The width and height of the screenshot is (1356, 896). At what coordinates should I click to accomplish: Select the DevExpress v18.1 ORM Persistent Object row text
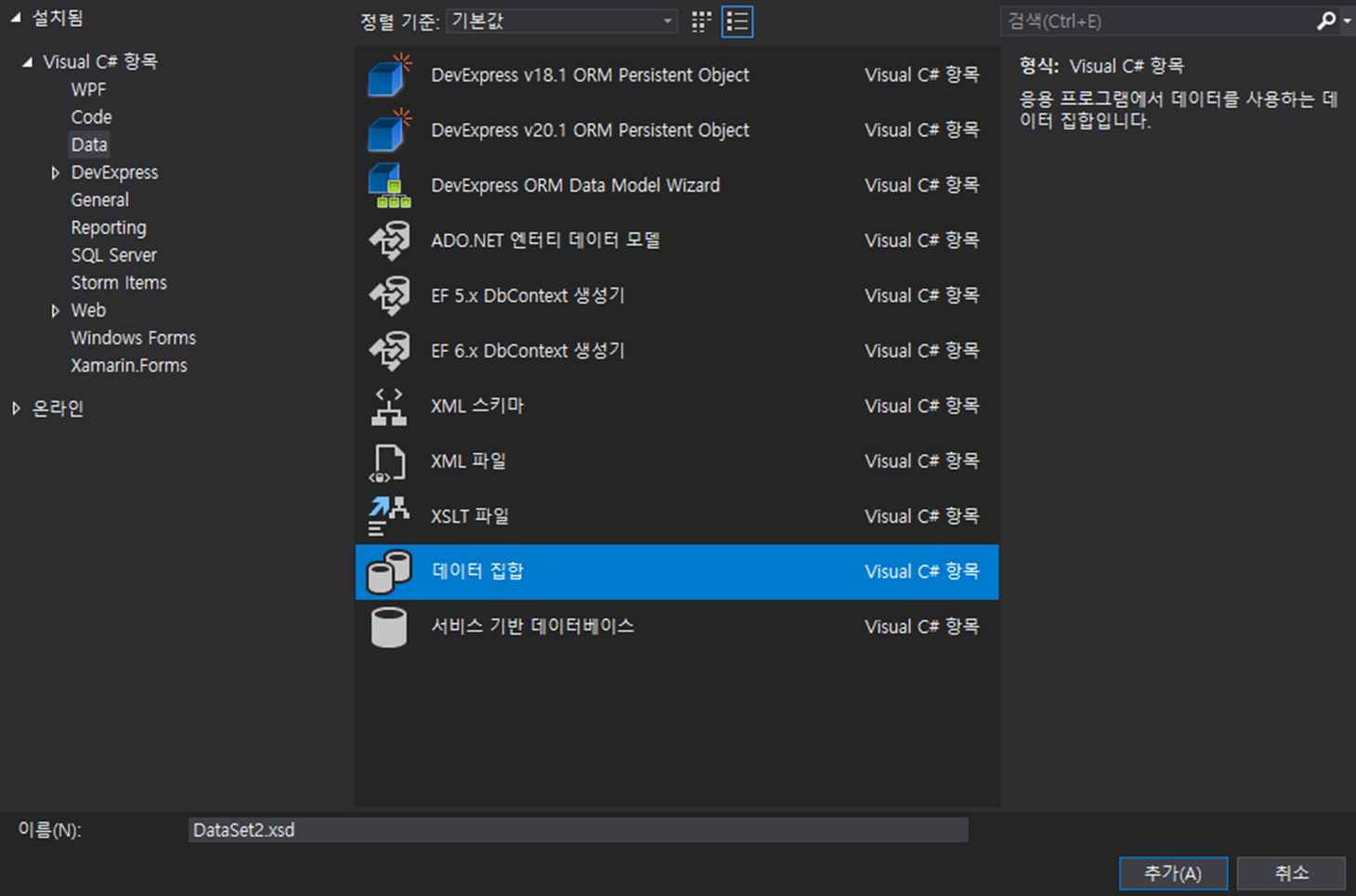[590, 75]
